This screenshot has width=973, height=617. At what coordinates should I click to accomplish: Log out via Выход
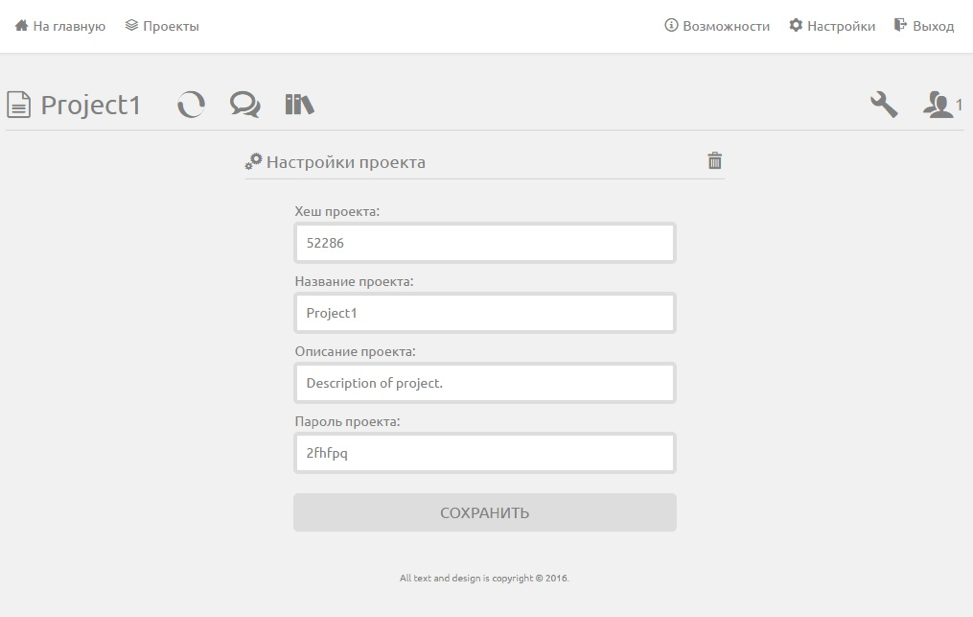[924, 26]
